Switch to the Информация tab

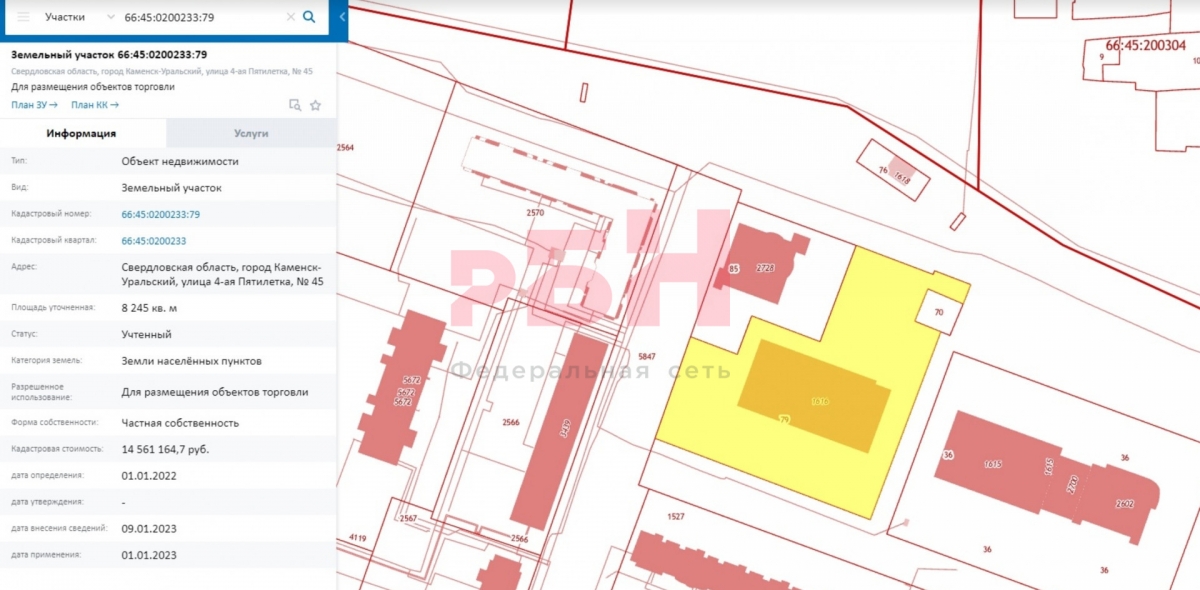pyautogui.click(x=82, y=133)
